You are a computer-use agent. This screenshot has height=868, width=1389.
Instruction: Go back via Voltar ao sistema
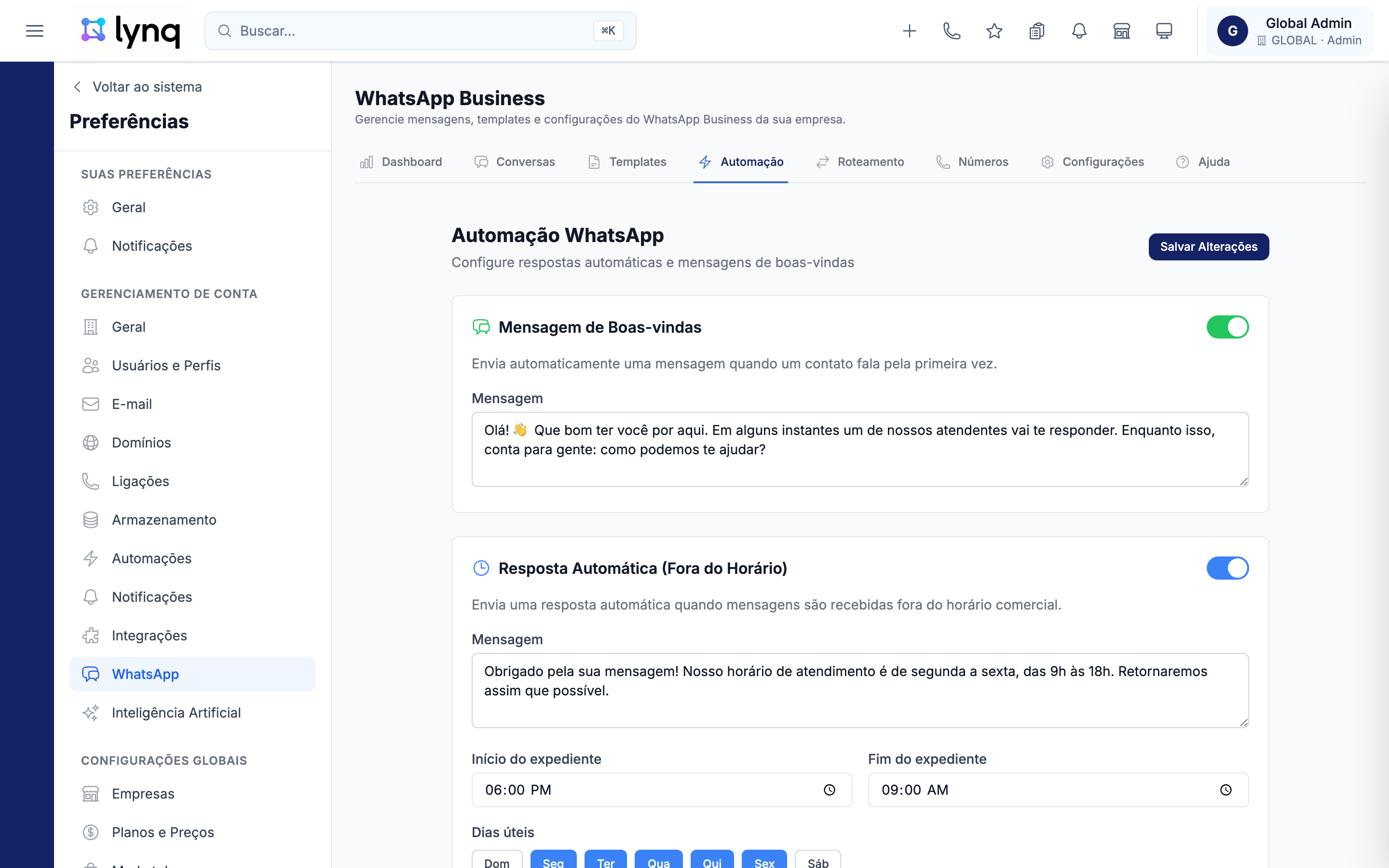tap(138, 87)
